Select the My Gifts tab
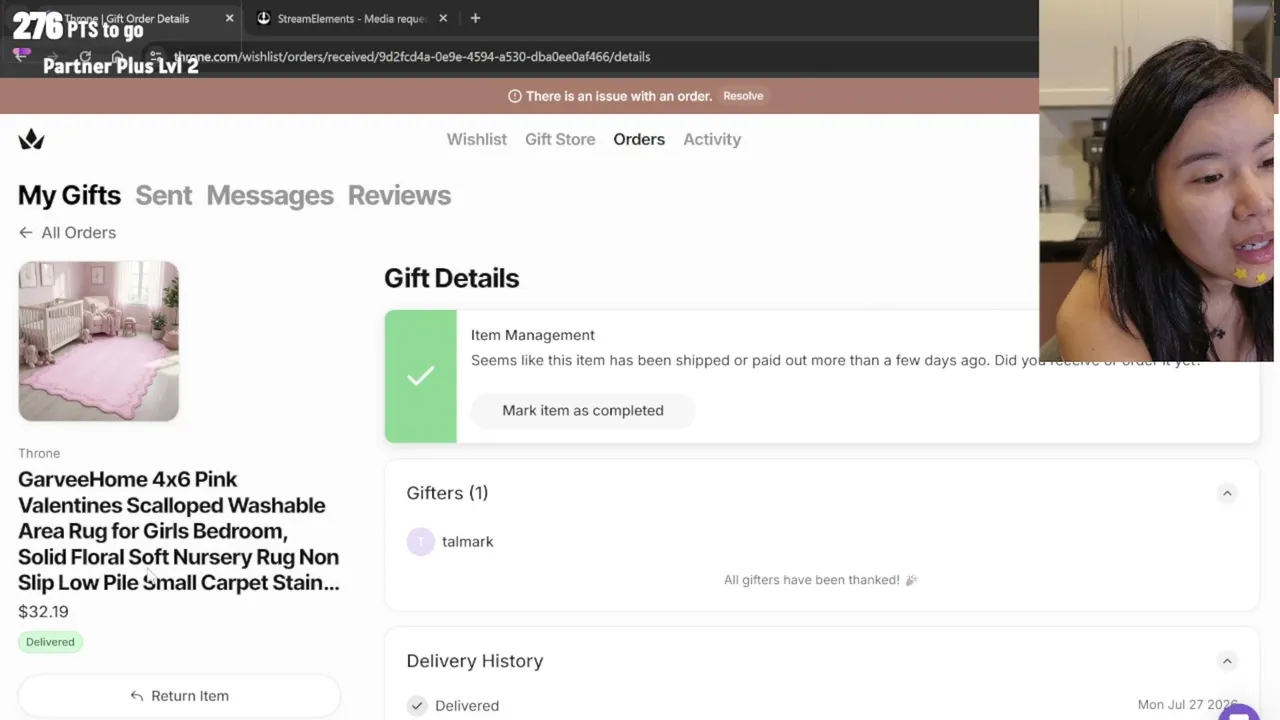This screenshot has width=1280, height=720. click(69, 195)
